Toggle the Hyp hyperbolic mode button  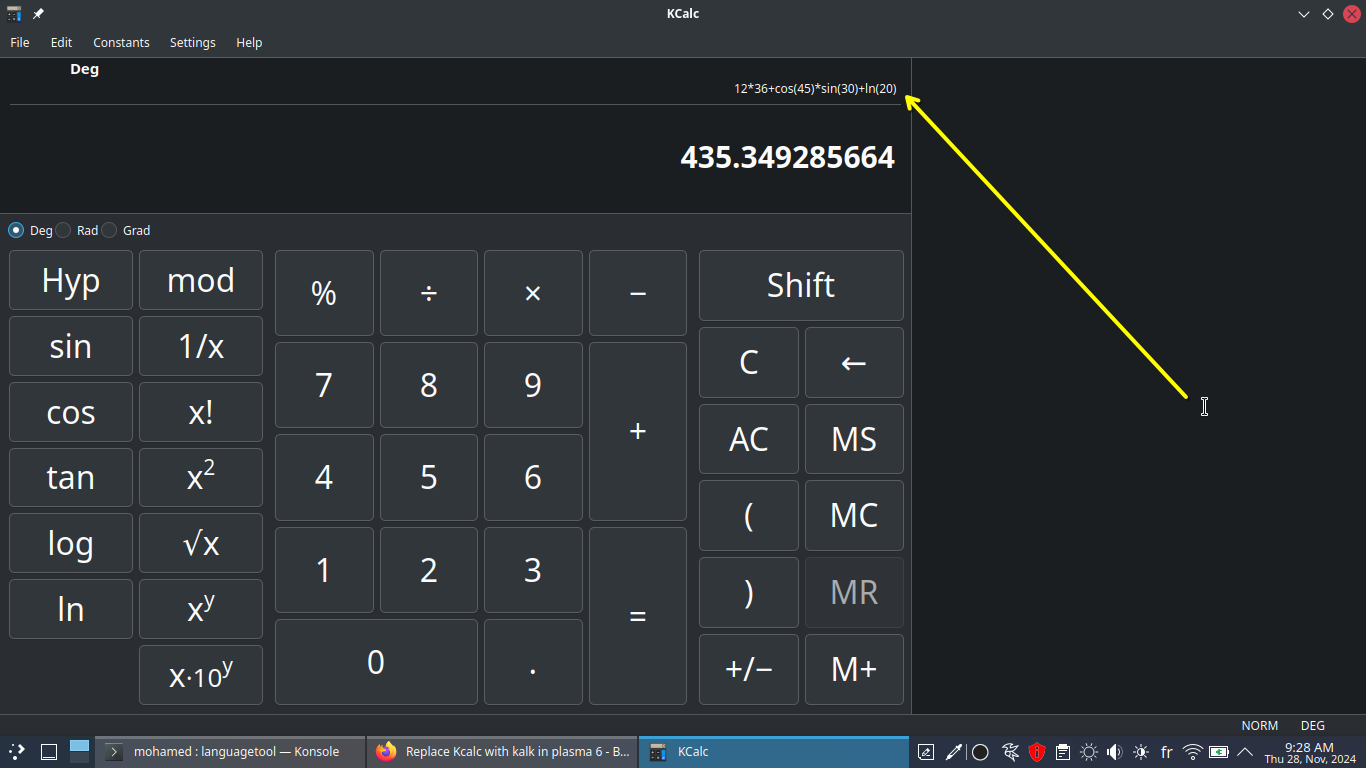(x=71, y=280)
